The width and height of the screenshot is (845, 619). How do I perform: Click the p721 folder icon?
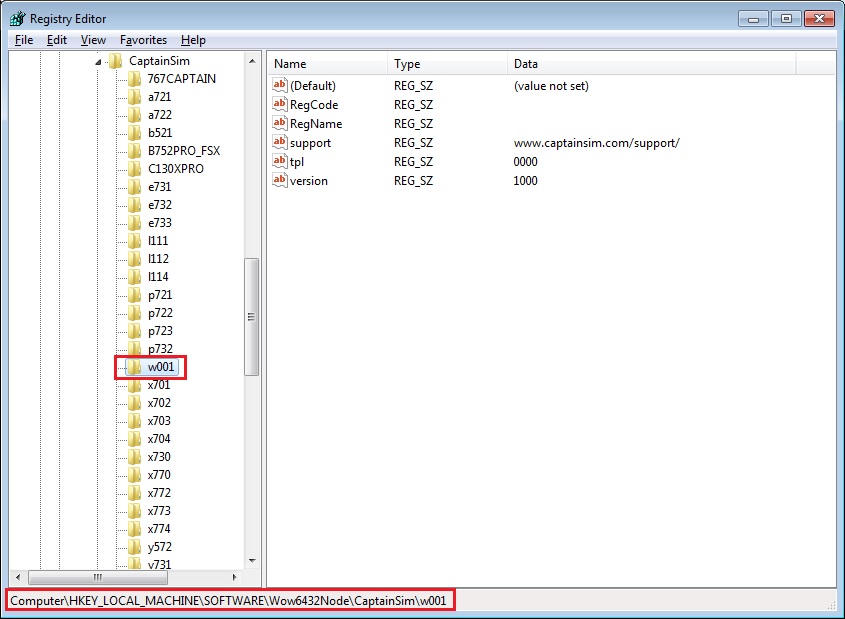pyautogui.click(x=134, y=295)
